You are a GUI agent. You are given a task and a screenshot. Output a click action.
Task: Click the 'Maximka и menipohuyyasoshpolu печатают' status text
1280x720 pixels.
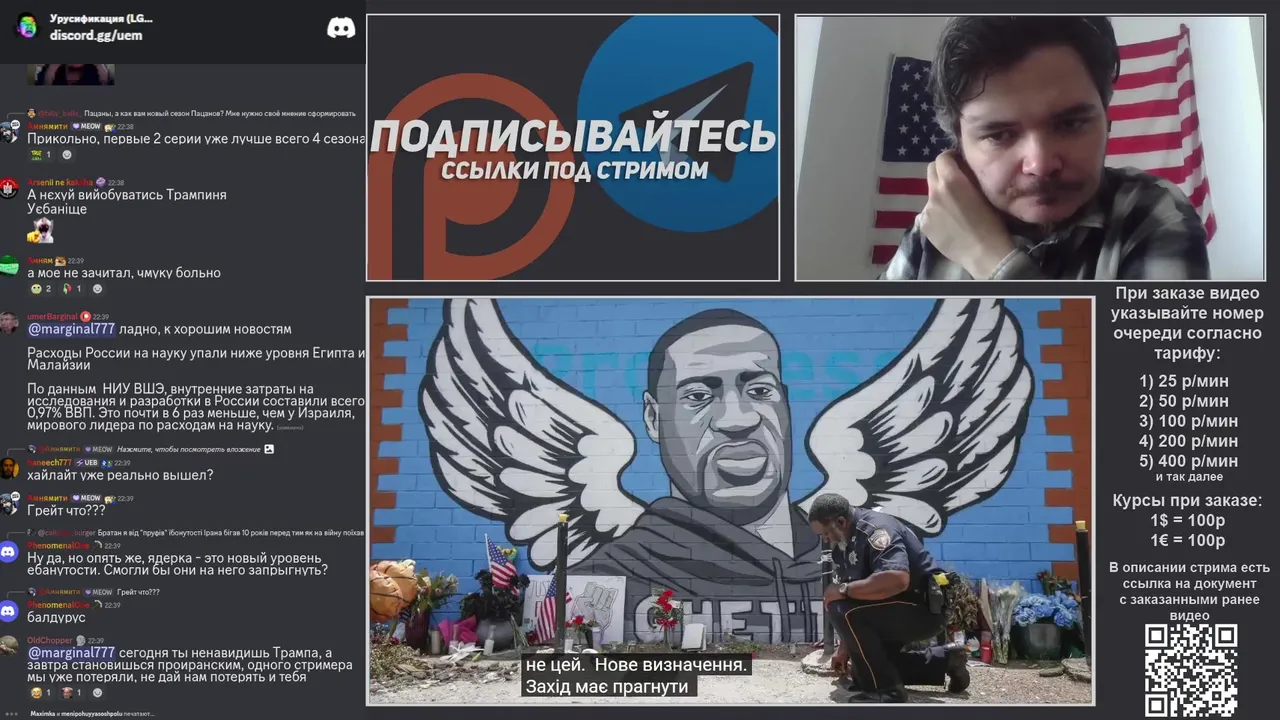tap(93, 714)
